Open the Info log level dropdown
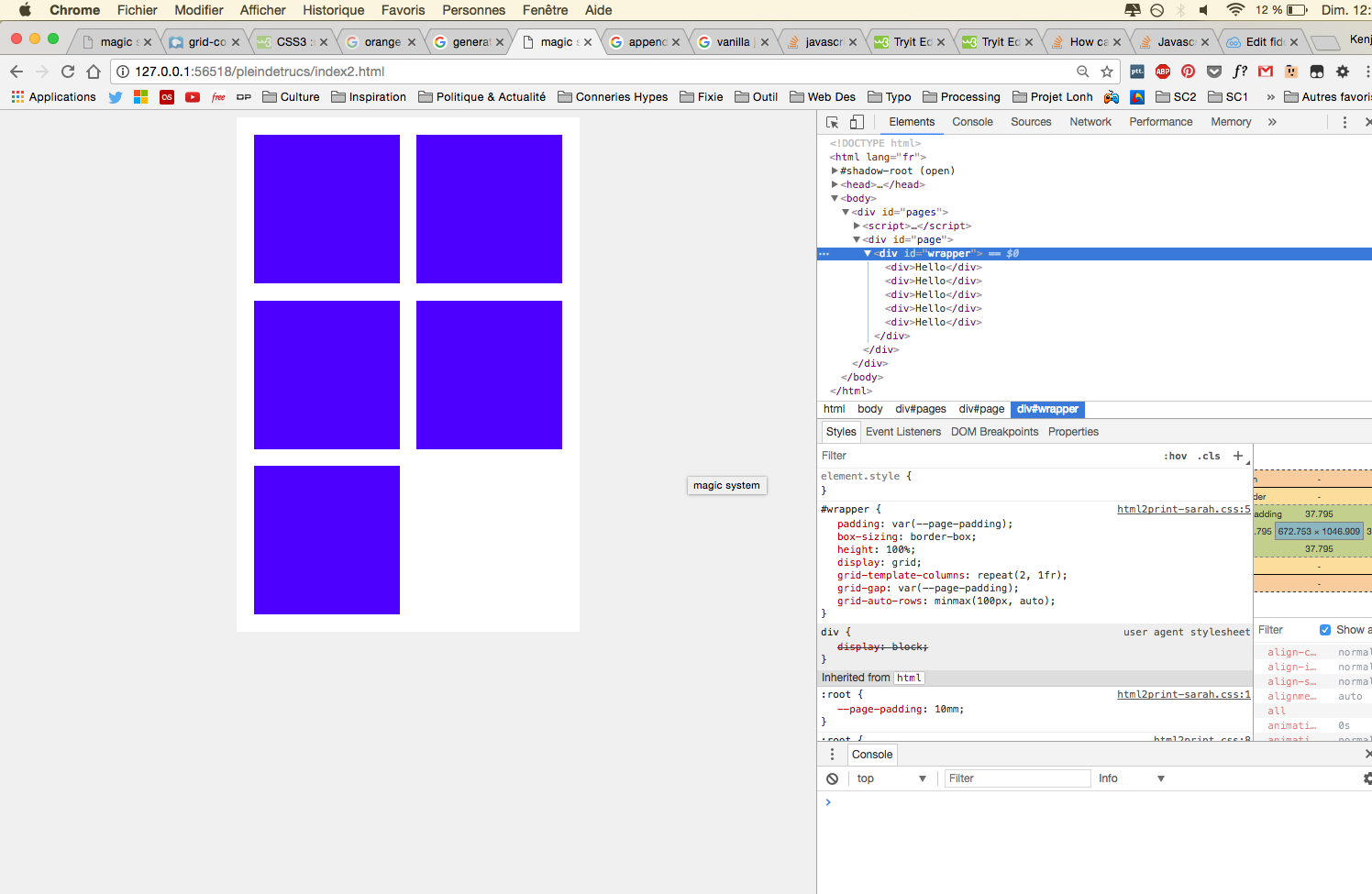 (x=1132, y=778)
